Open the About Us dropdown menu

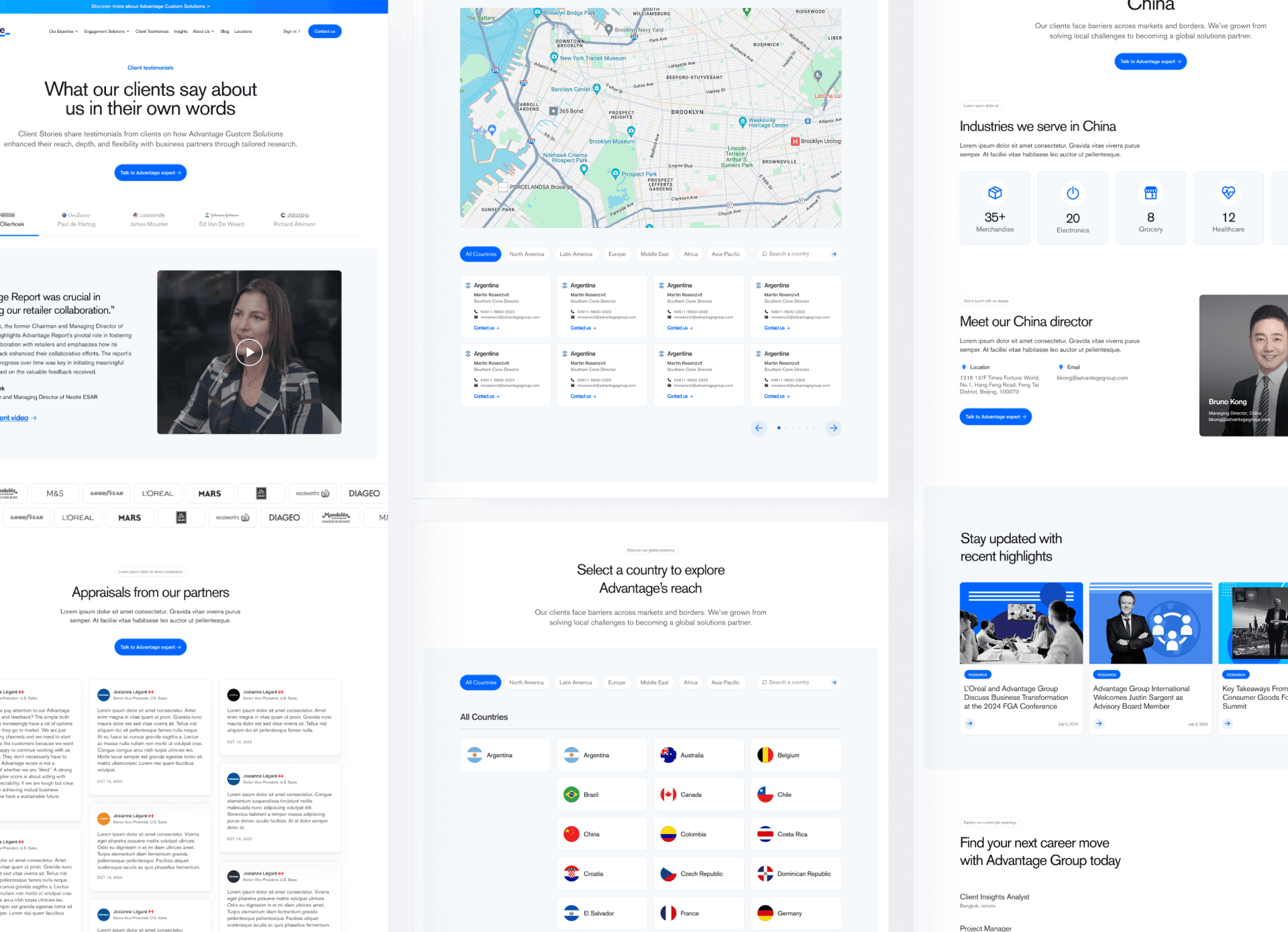pos(203,32)
